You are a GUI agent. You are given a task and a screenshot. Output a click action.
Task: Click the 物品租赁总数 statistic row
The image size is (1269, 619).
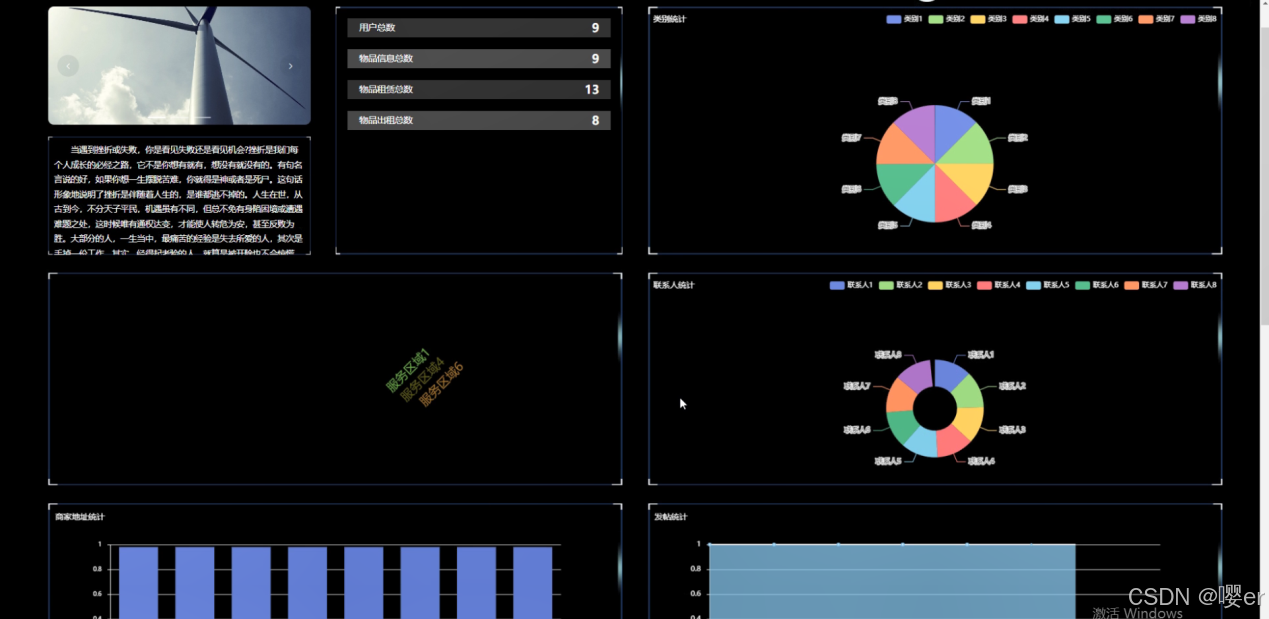pyautogui.click(x=479, y=90)
